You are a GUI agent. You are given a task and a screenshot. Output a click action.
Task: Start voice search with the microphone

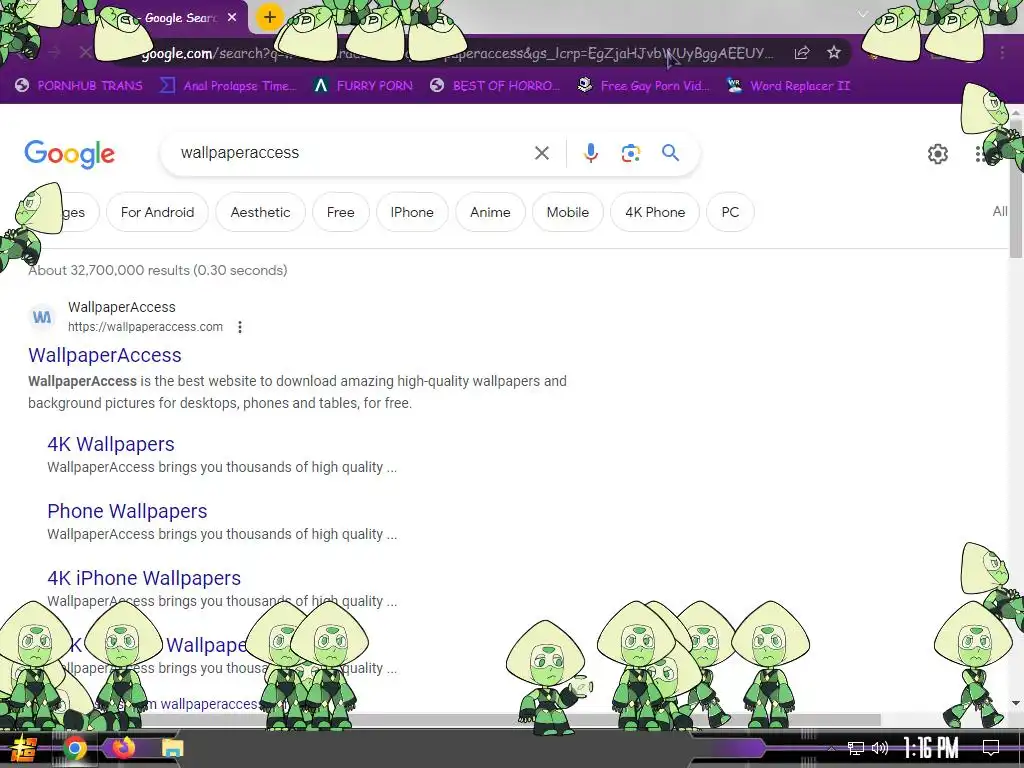pos(590,153)
